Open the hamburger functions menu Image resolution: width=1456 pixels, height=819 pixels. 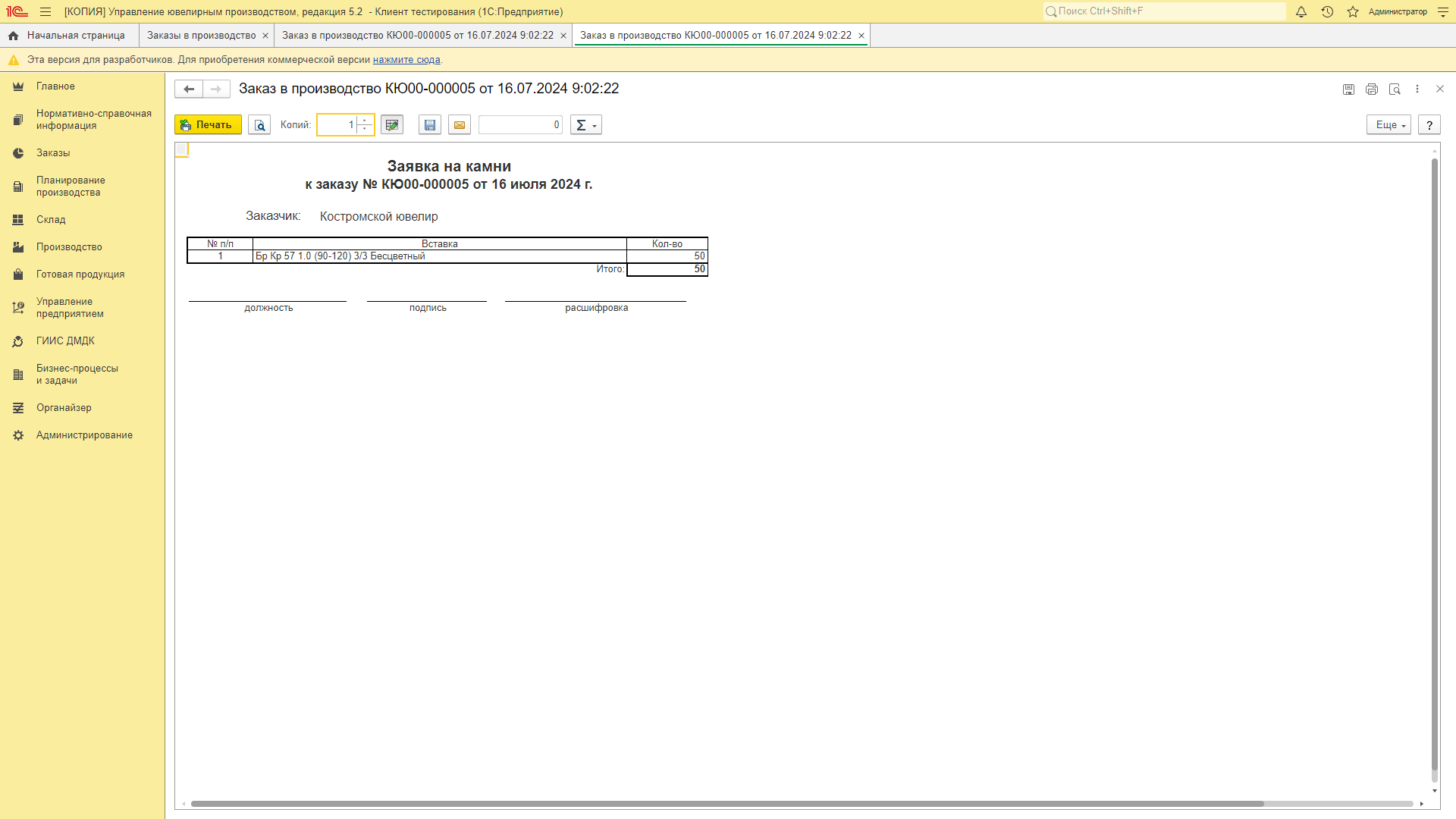tap(45, 11)
